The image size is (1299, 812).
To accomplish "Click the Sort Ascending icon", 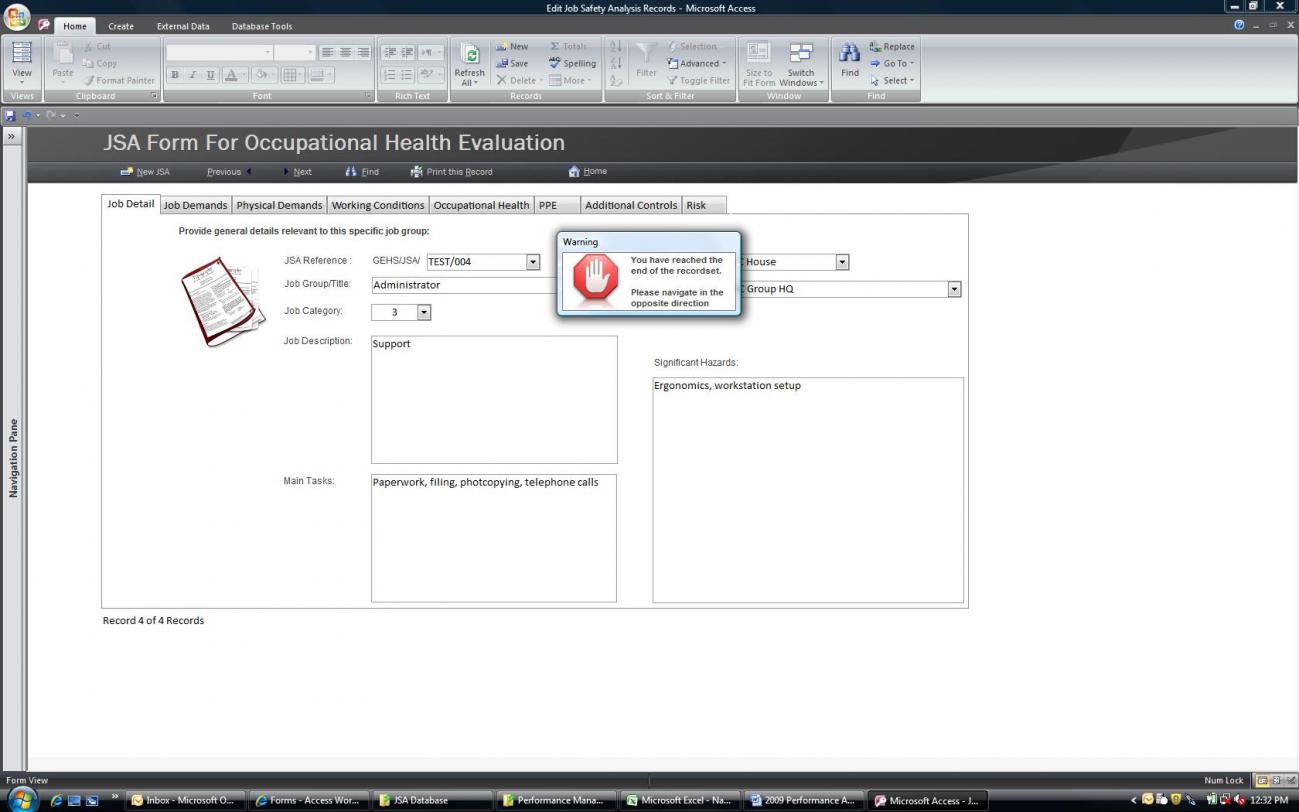I will pos(615,46).
